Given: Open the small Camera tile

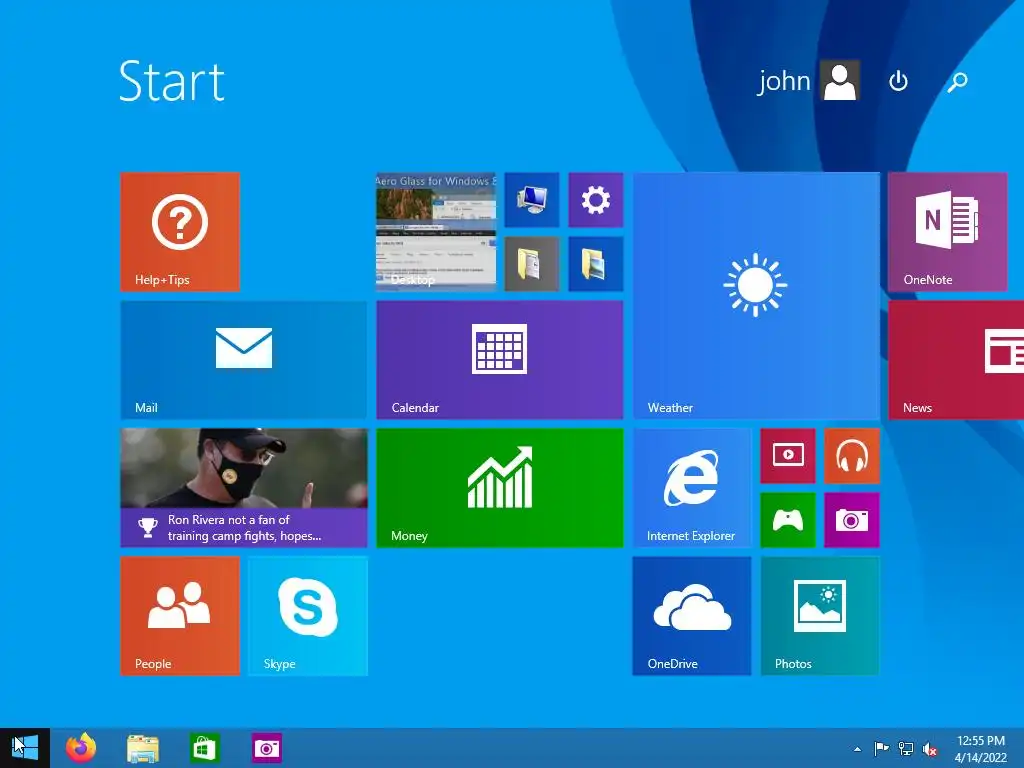Looking at the screenshot, I should pos(852,520).
